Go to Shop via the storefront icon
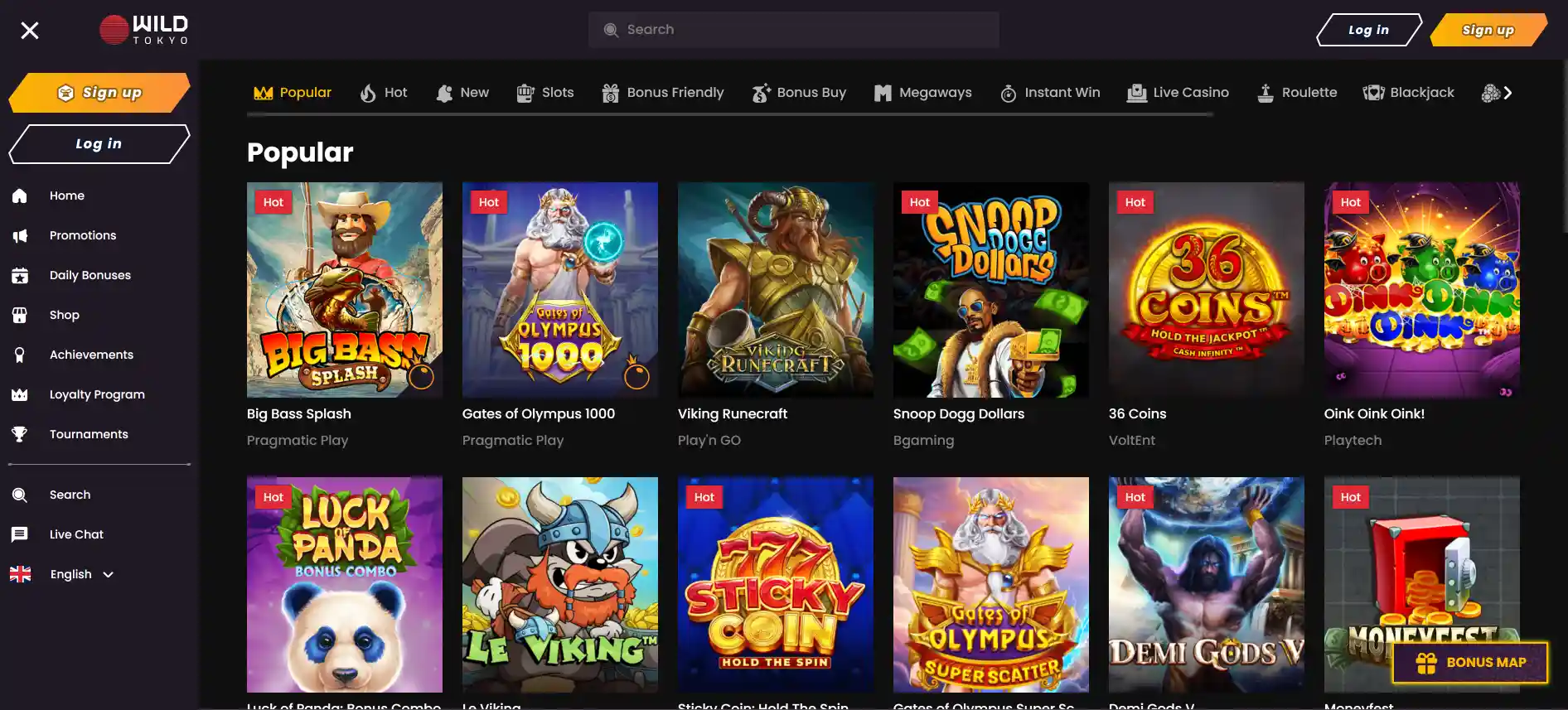The height and width of the screenshot is (710, 1568). 20,316
